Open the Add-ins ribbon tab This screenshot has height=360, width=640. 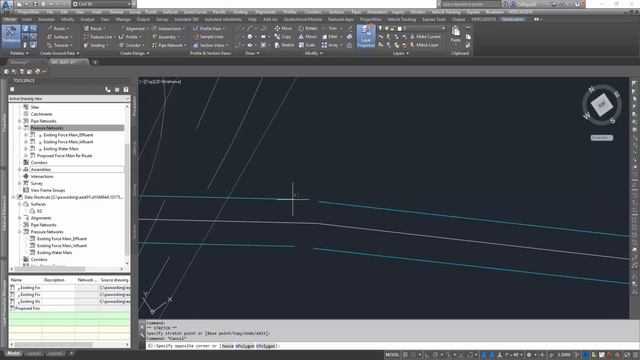pos(270,19)
